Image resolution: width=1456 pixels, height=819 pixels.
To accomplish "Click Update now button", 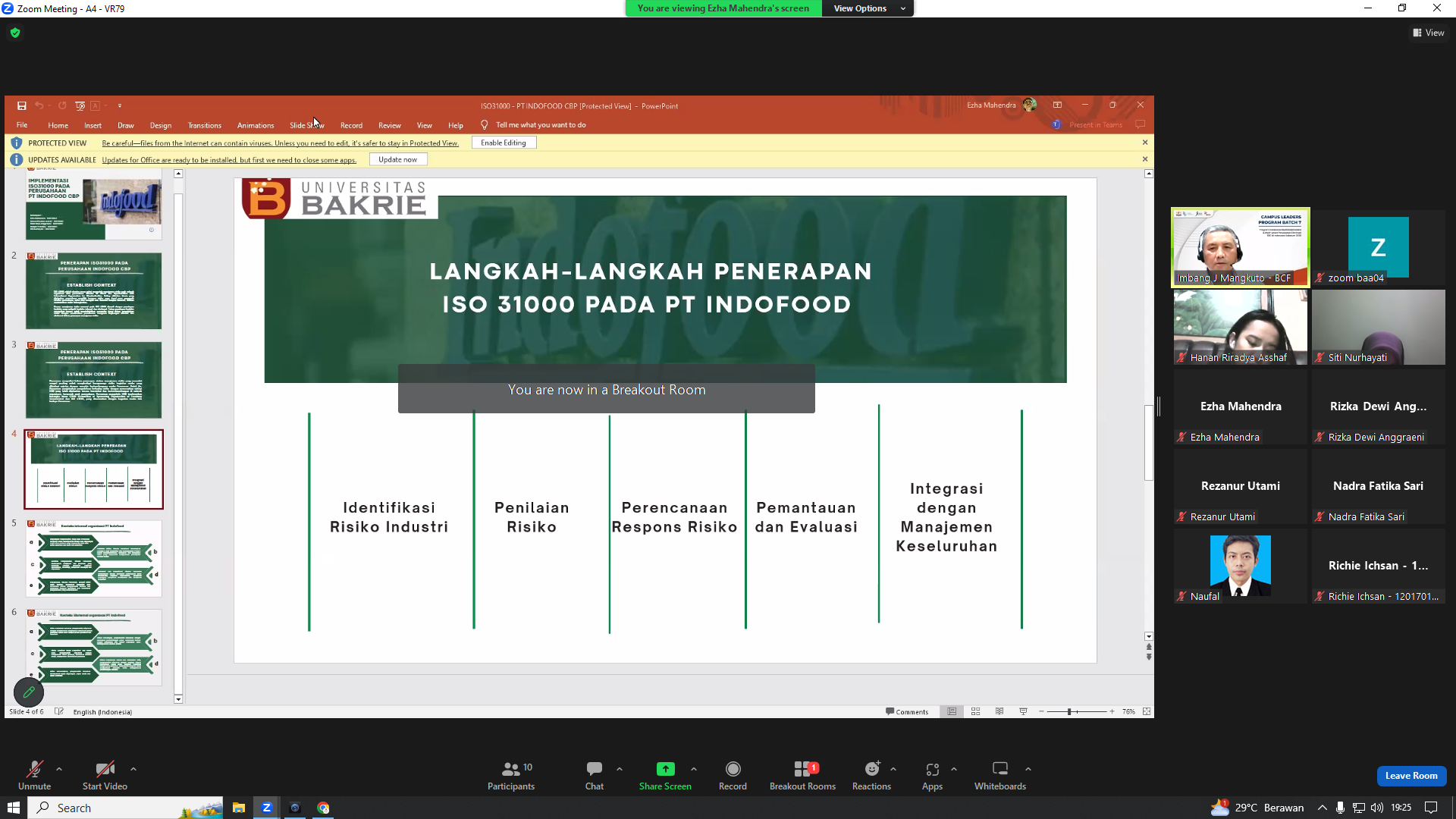I will [x=398, y=159].
